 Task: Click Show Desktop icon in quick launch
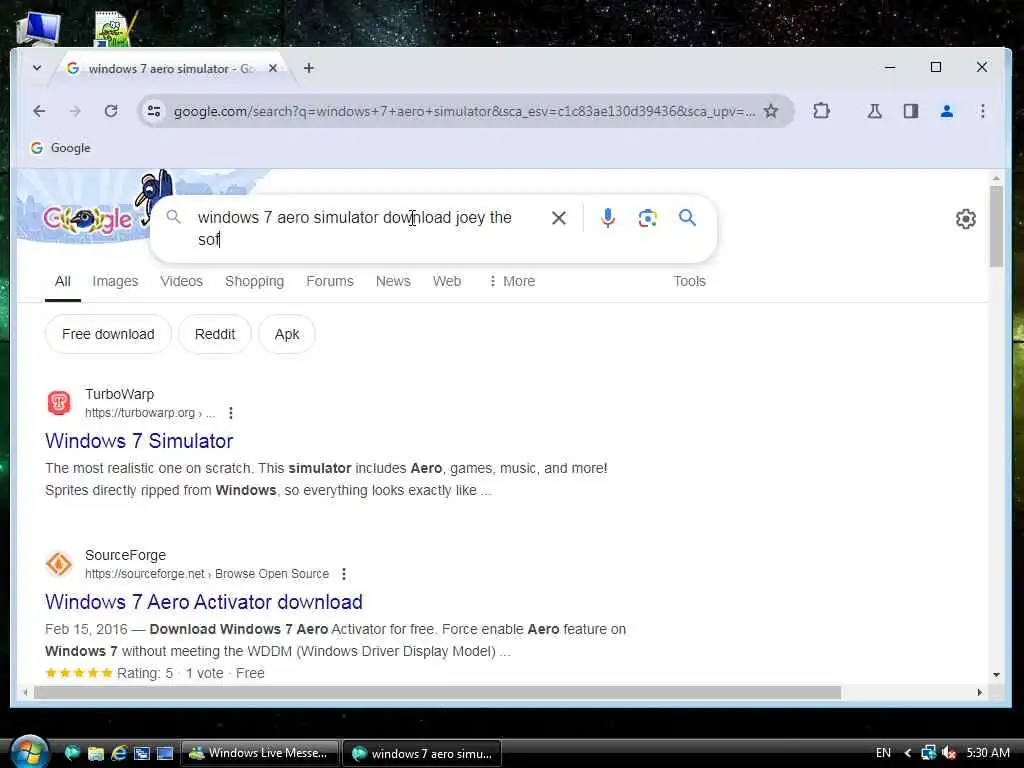[165, 753]
